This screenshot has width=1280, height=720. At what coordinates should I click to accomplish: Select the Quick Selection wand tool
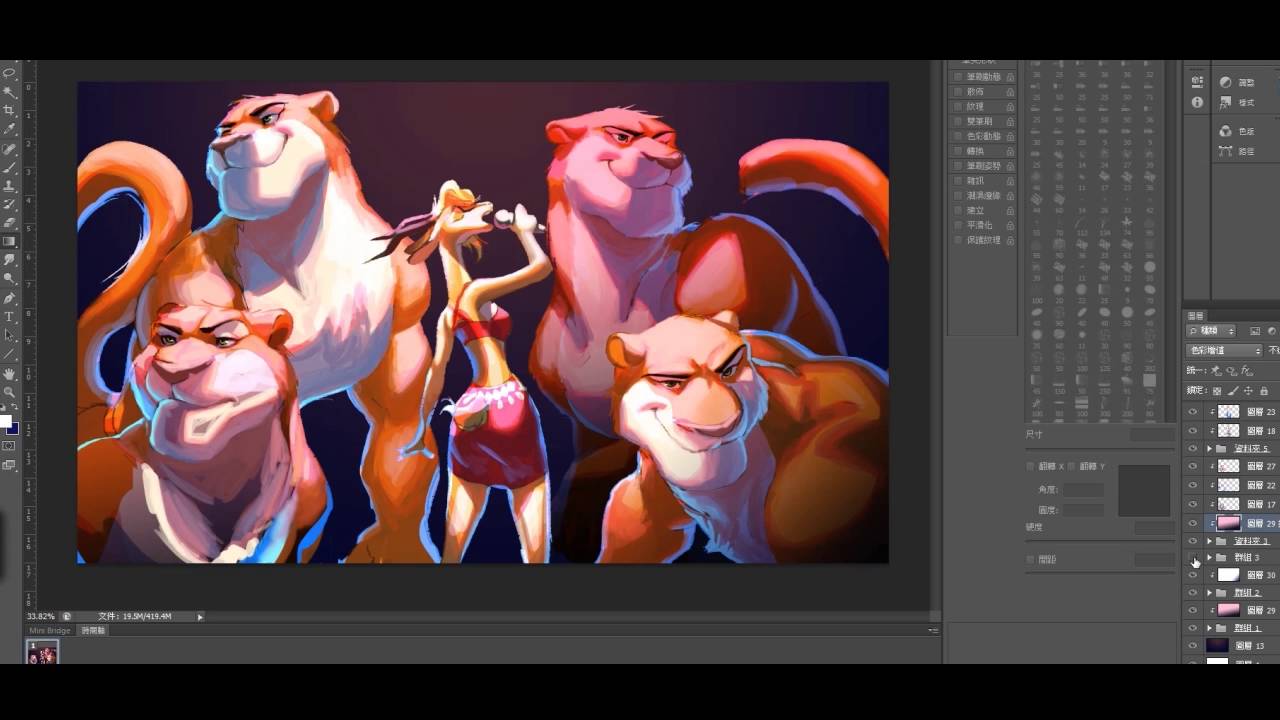(x=9, y=92)
